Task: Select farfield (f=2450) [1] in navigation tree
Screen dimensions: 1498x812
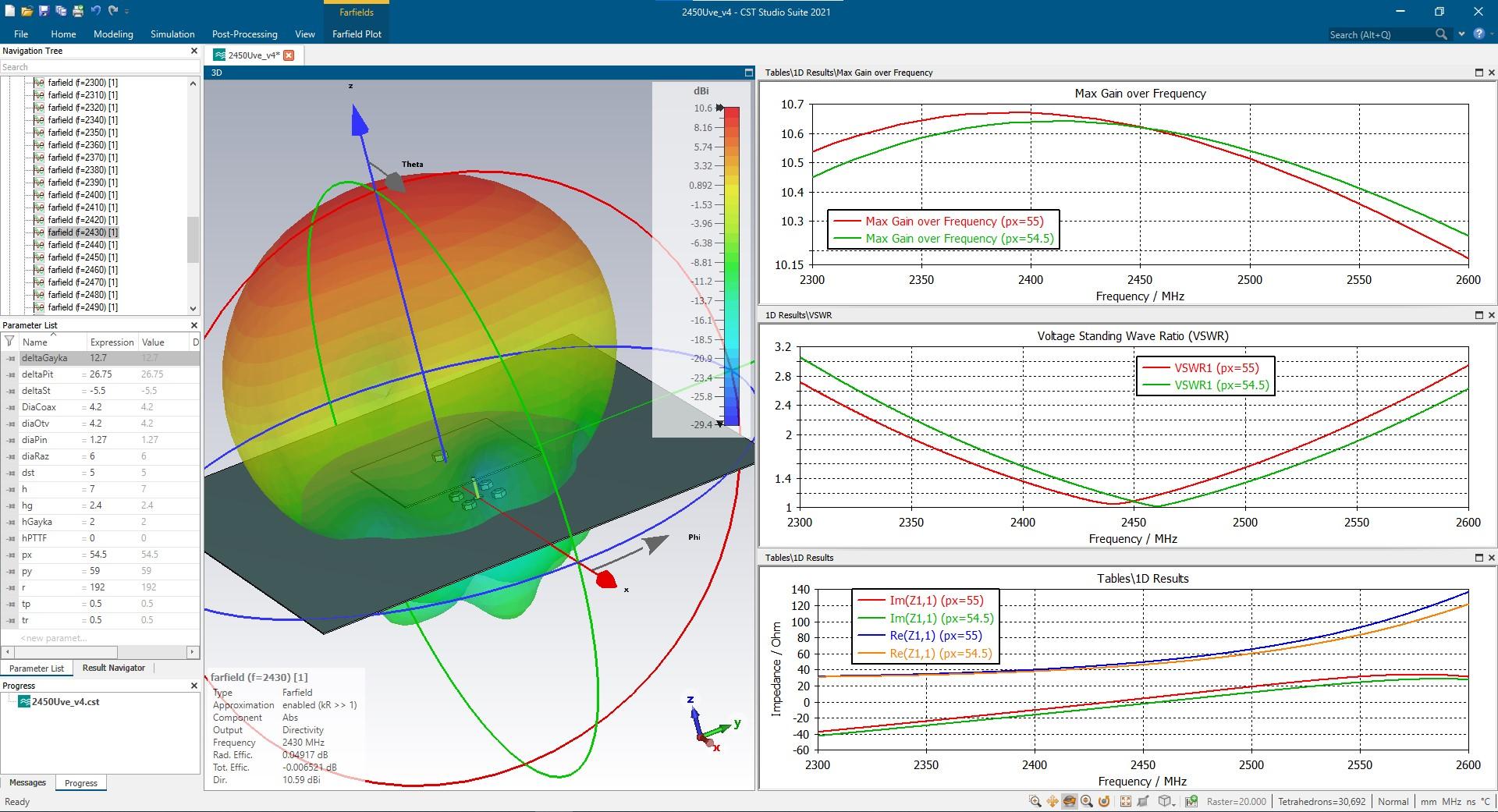Action: point(83,257)
